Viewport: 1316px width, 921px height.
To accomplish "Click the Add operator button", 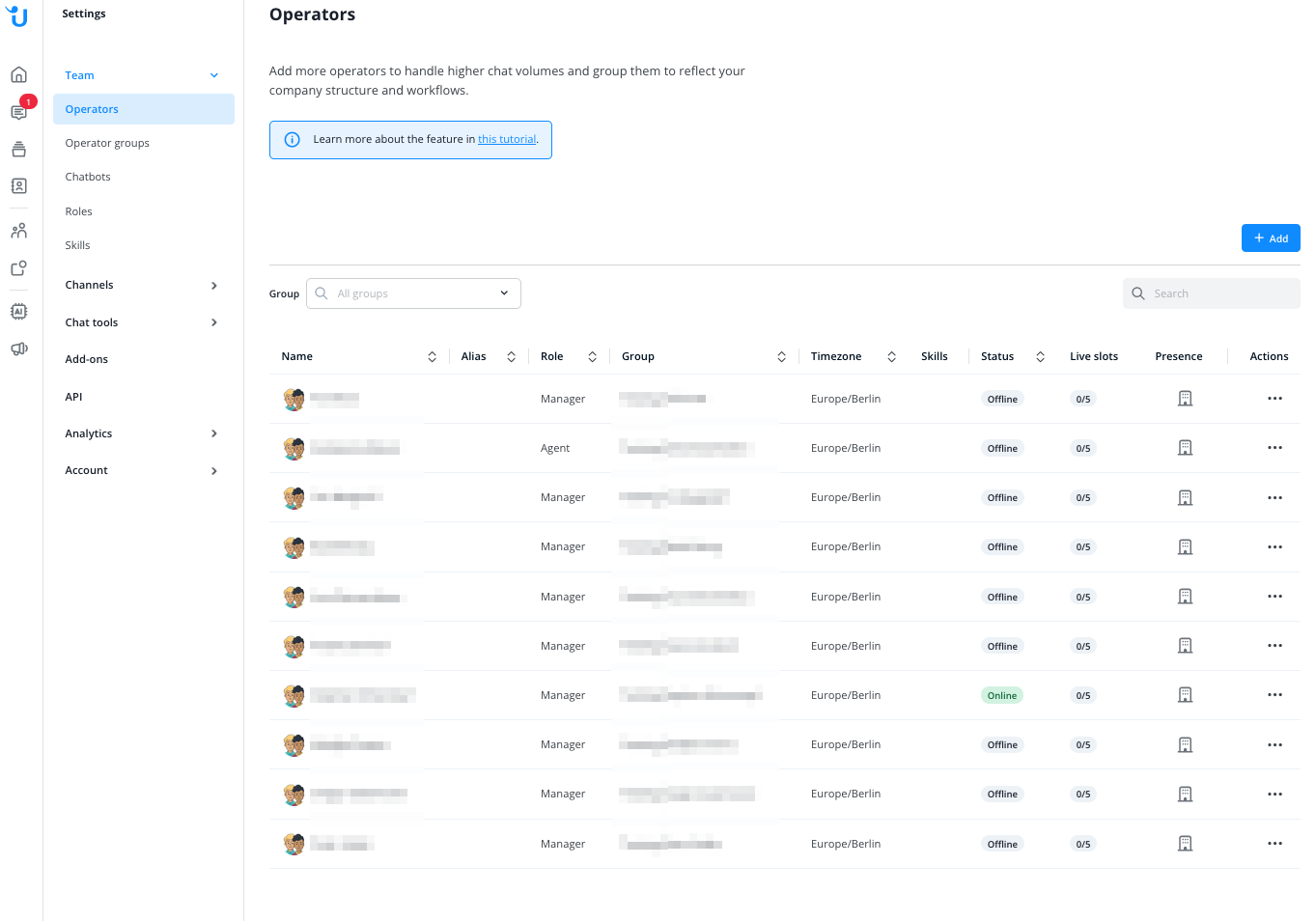I will pyautogui.click(x=1271, y=237).
